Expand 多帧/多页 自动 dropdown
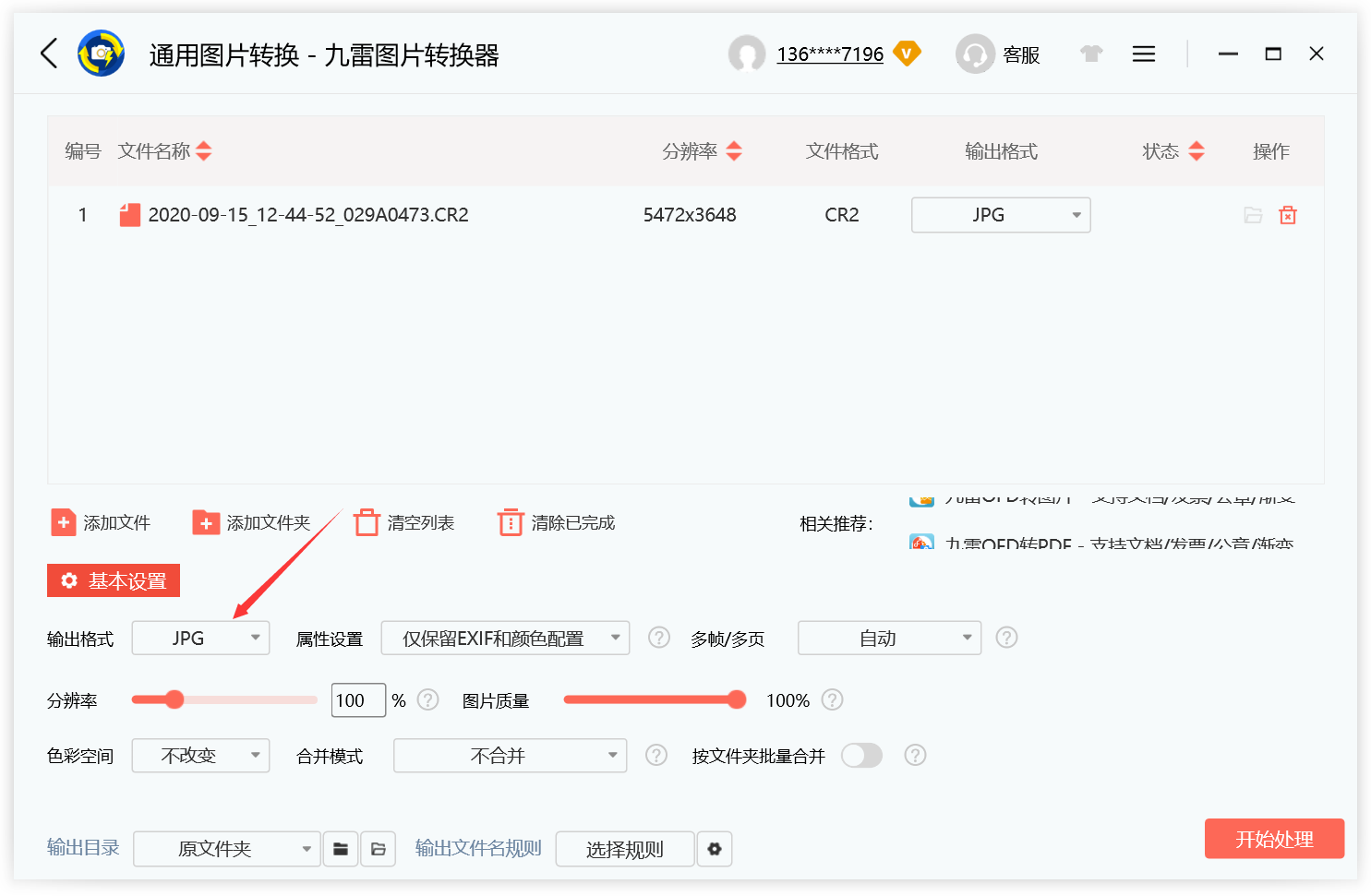The width and height of the screenshot is (1371, 896). tap(889, 638)
